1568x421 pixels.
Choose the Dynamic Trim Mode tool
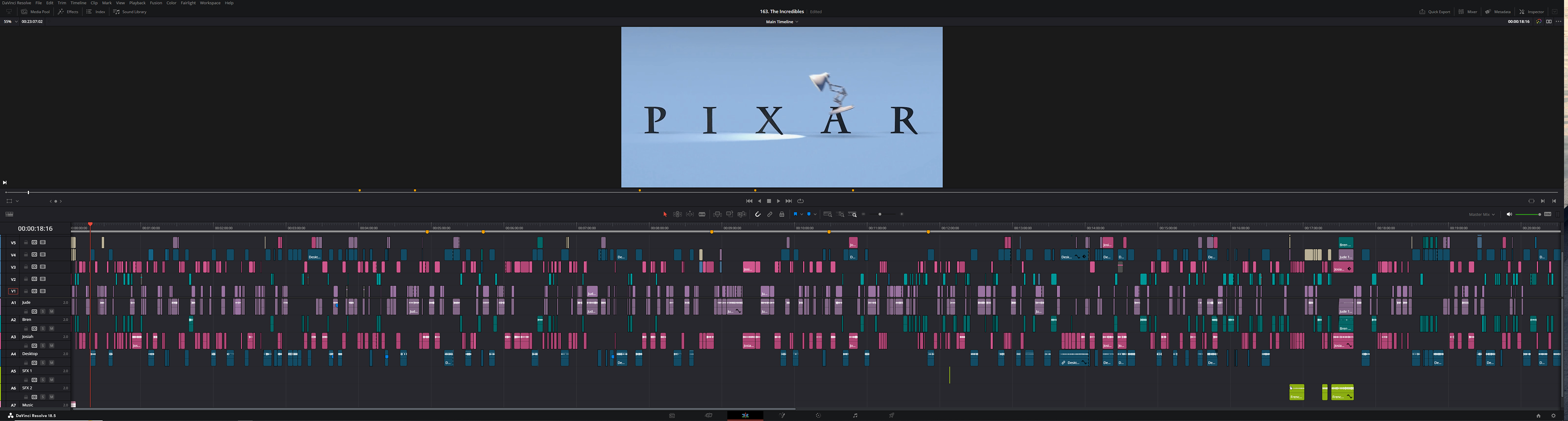[x=690, y=214]
